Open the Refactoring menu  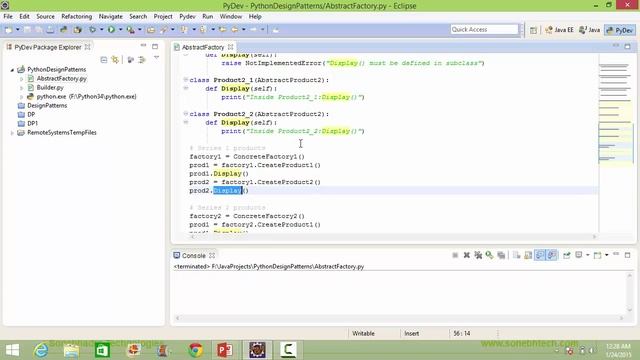point(77,17)
